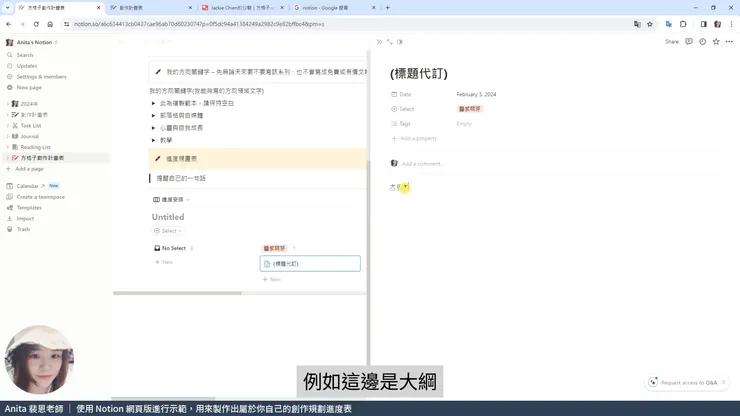Open Import option
The height and width of the screenshot is (416, 740).
(25, 219)
